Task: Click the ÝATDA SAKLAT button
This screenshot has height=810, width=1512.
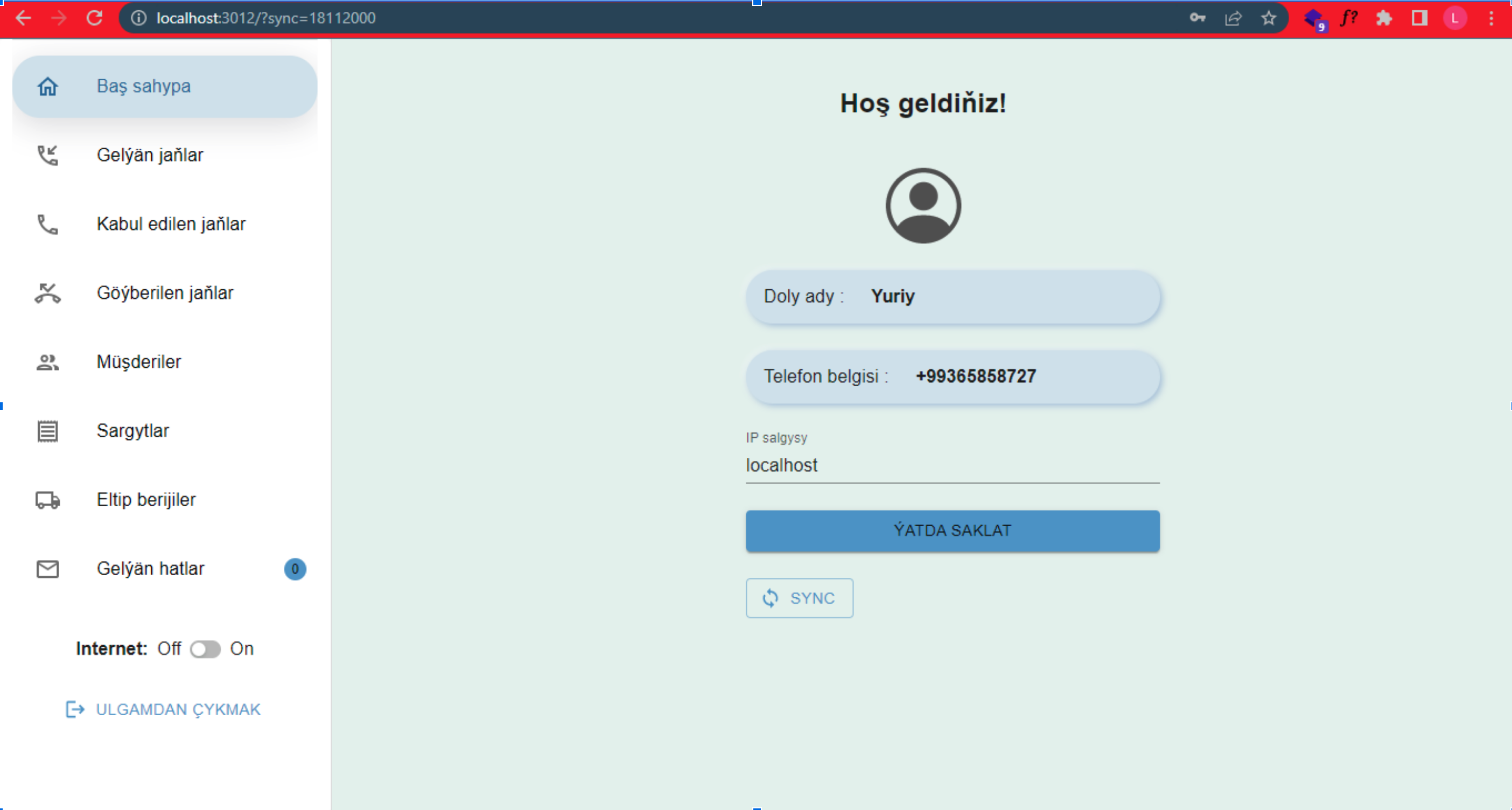Action: tap(952, 530)
